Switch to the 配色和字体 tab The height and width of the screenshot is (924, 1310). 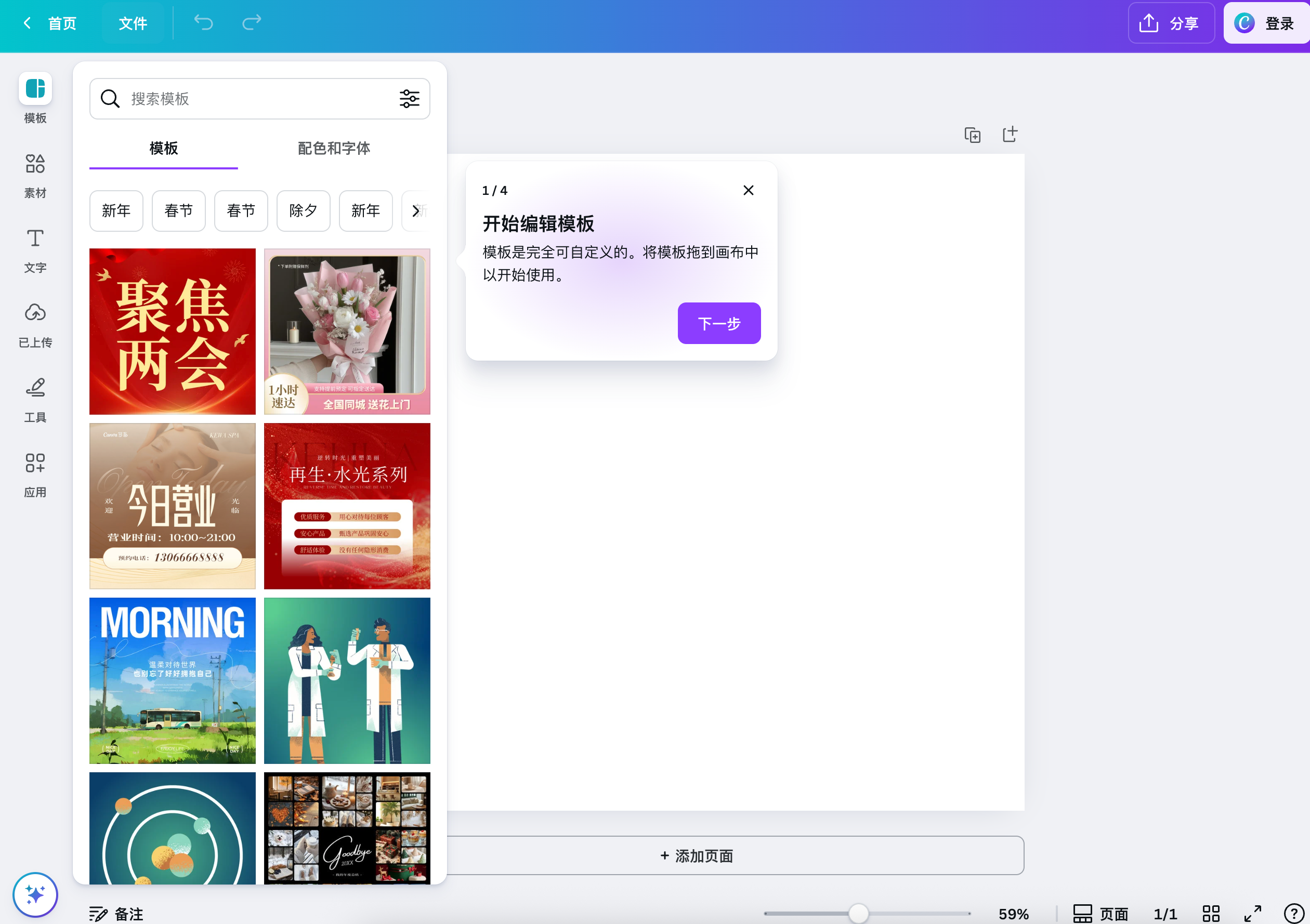tap(334, 148)
